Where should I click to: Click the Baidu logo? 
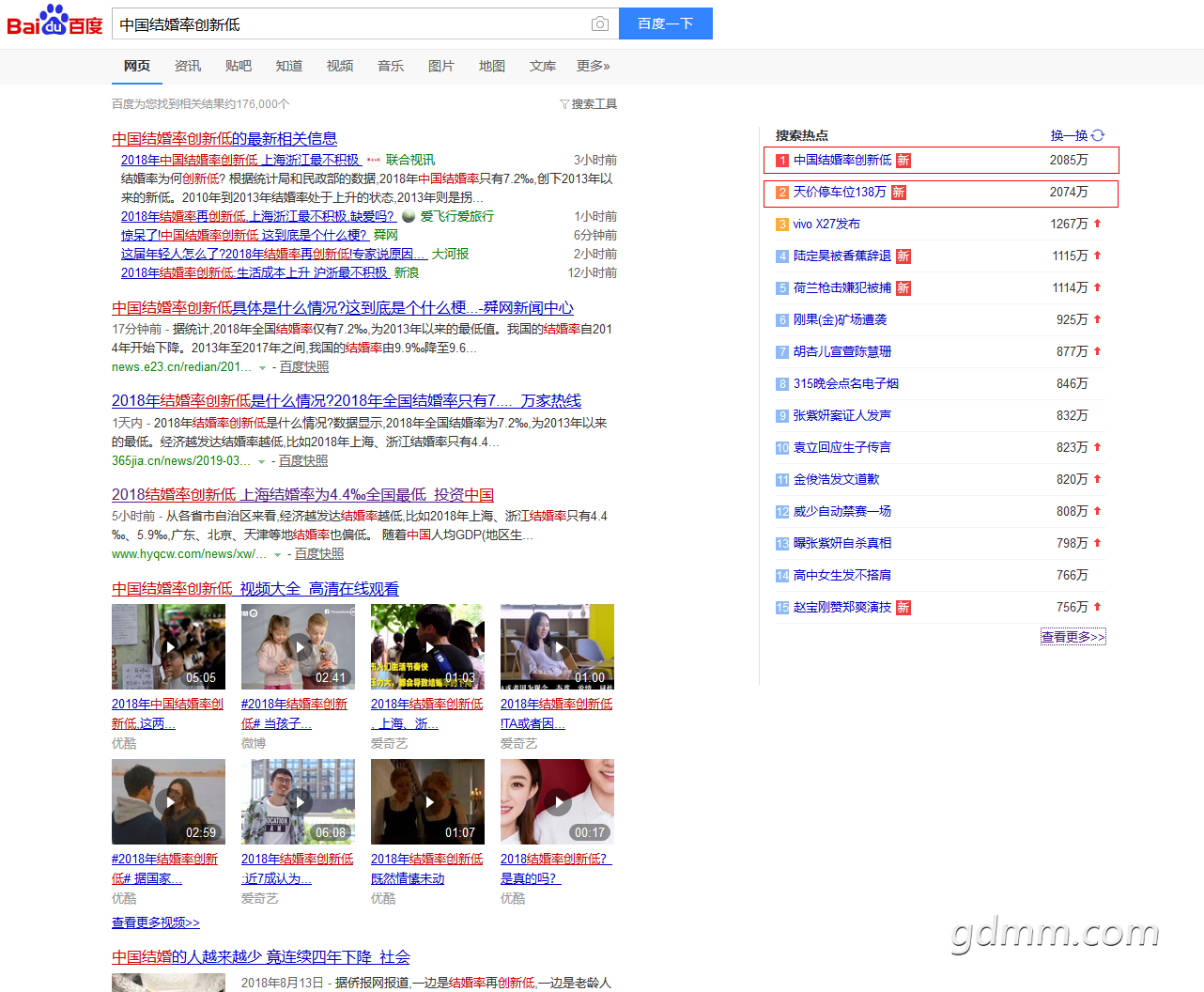(x=54, y=22)
